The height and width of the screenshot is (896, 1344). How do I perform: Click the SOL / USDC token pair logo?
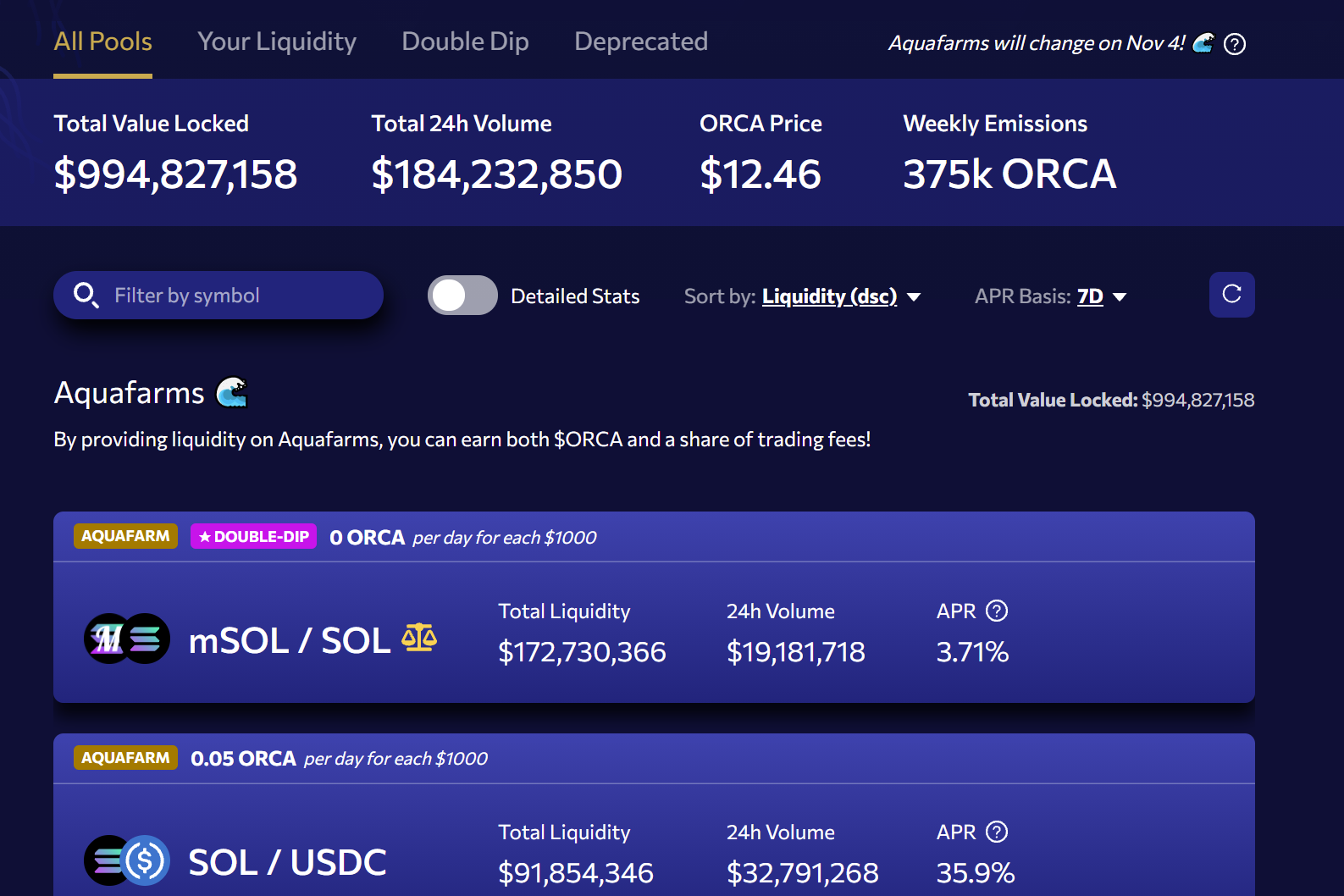tap(127, 860)
